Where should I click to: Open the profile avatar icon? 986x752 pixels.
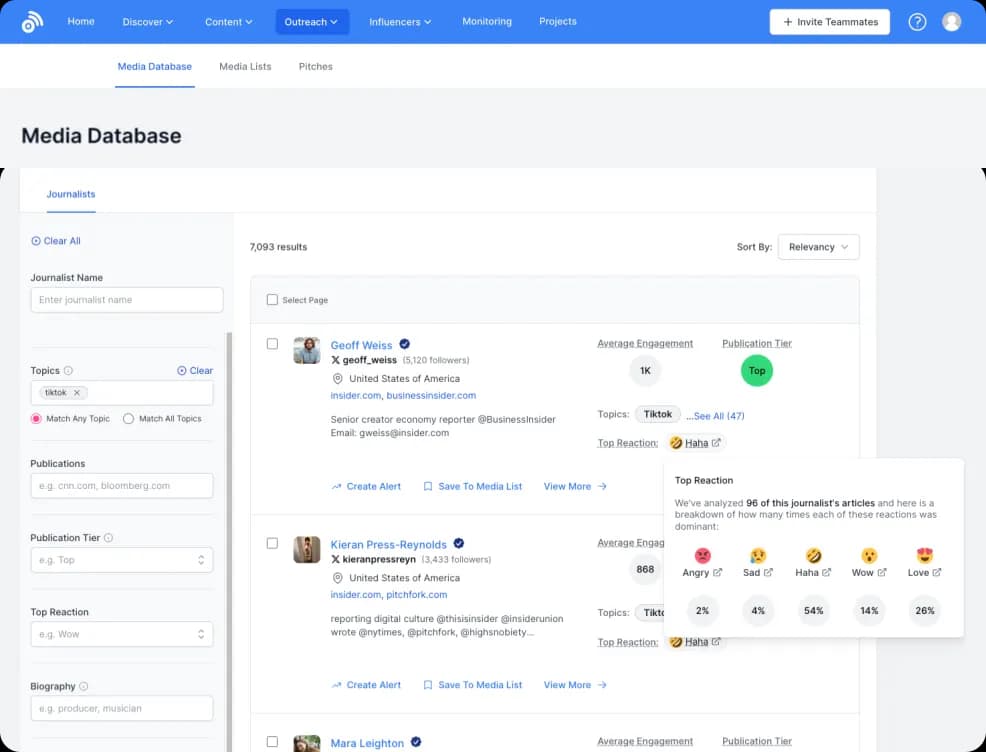pyautogui.click(x=951, y=21)
